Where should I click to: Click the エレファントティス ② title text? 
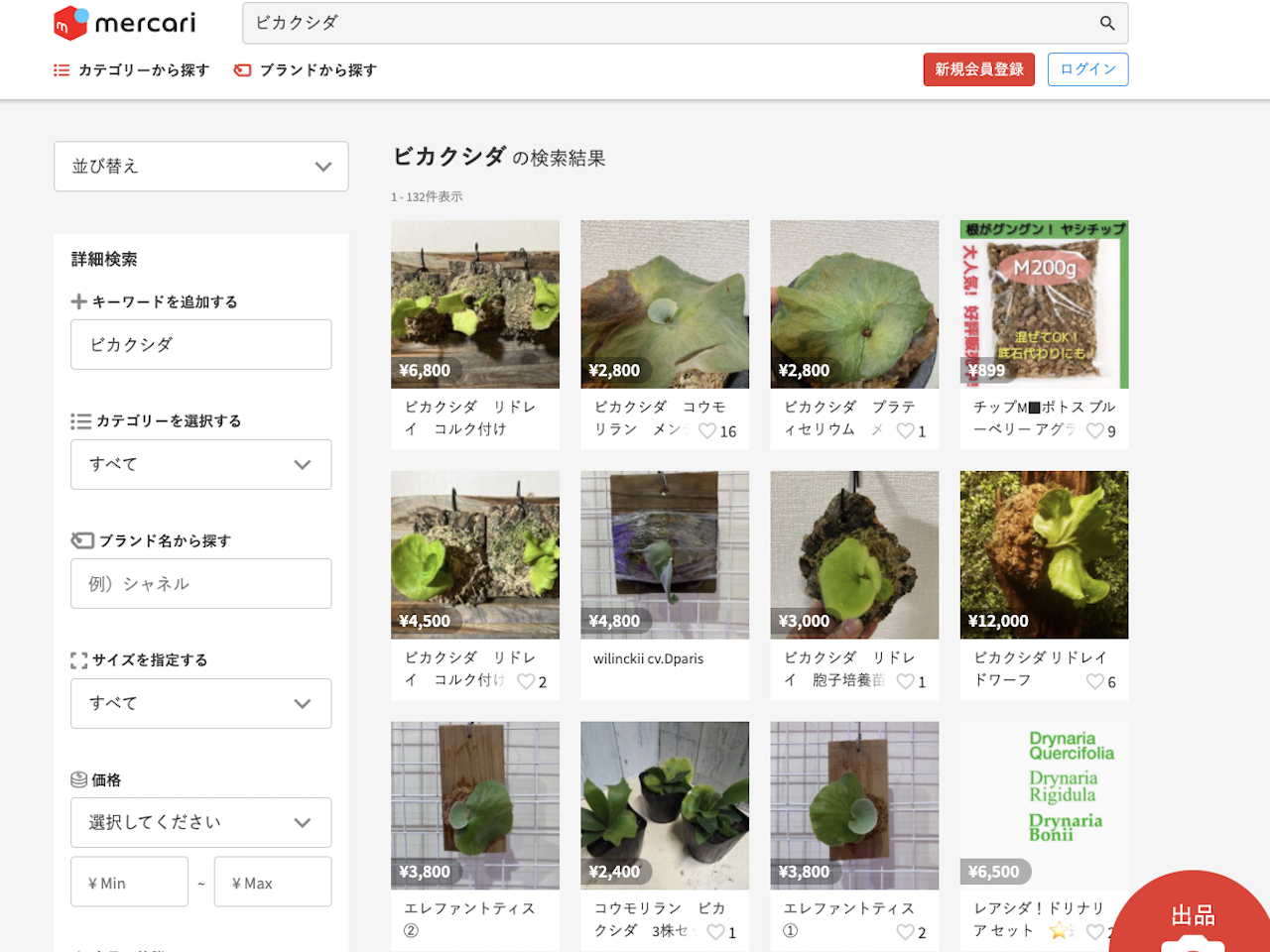469,919
